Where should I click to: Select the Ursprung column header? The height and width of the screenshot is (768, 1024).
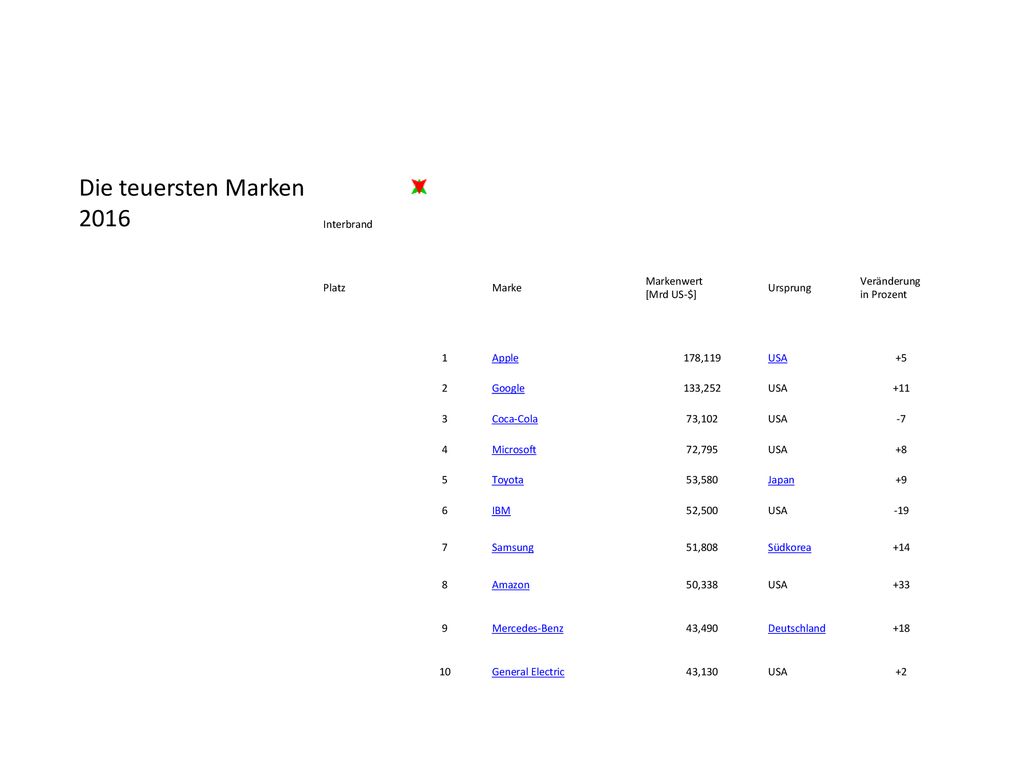click(790, 287)
